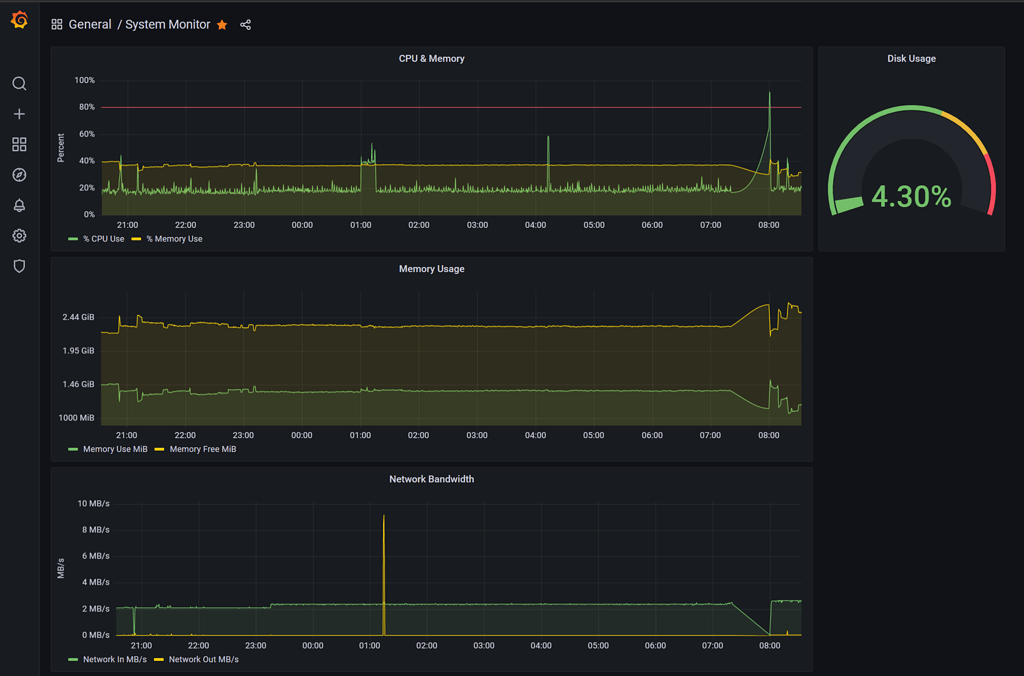Open the Dashboards four-squares sidebar icon
Image resolution: width=1024 pixels, height=676 pixels.
(19, 145)
